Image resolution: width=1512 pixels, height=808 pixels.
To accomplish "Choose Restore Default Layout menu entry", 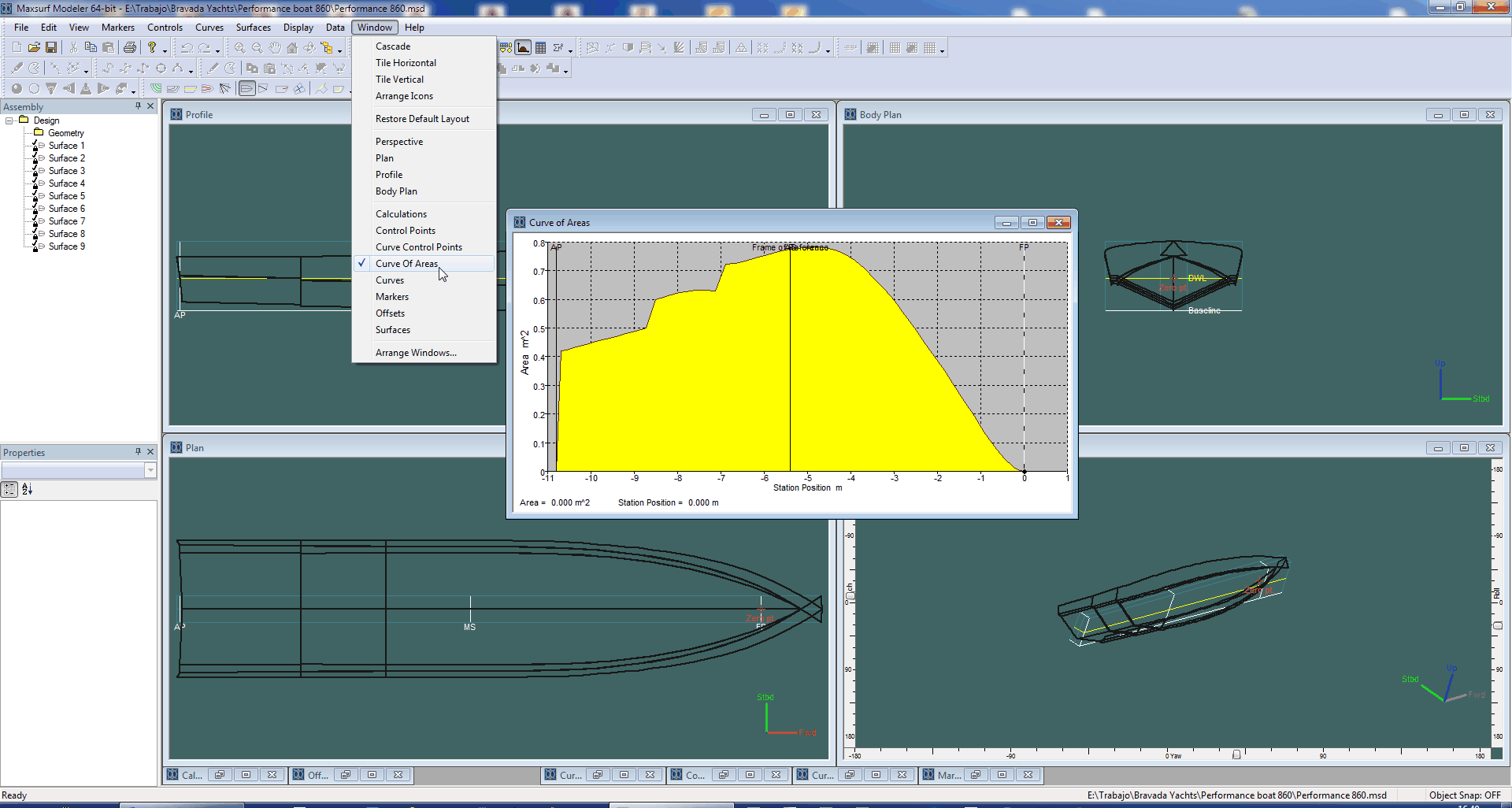I will (422, 119).
